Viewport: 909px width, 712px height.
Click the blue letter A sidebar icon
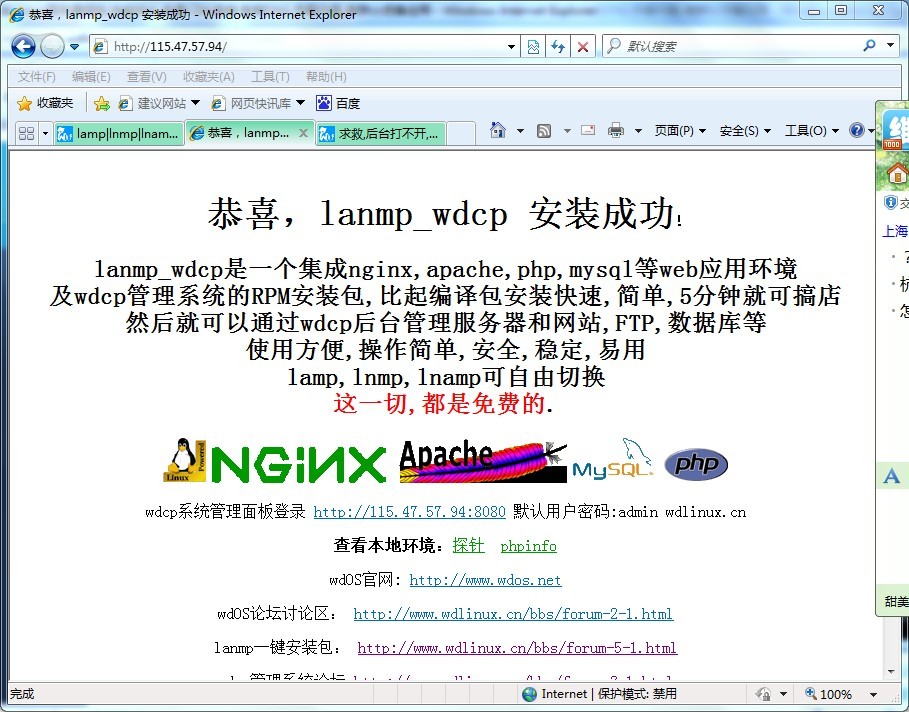point(892,476)
